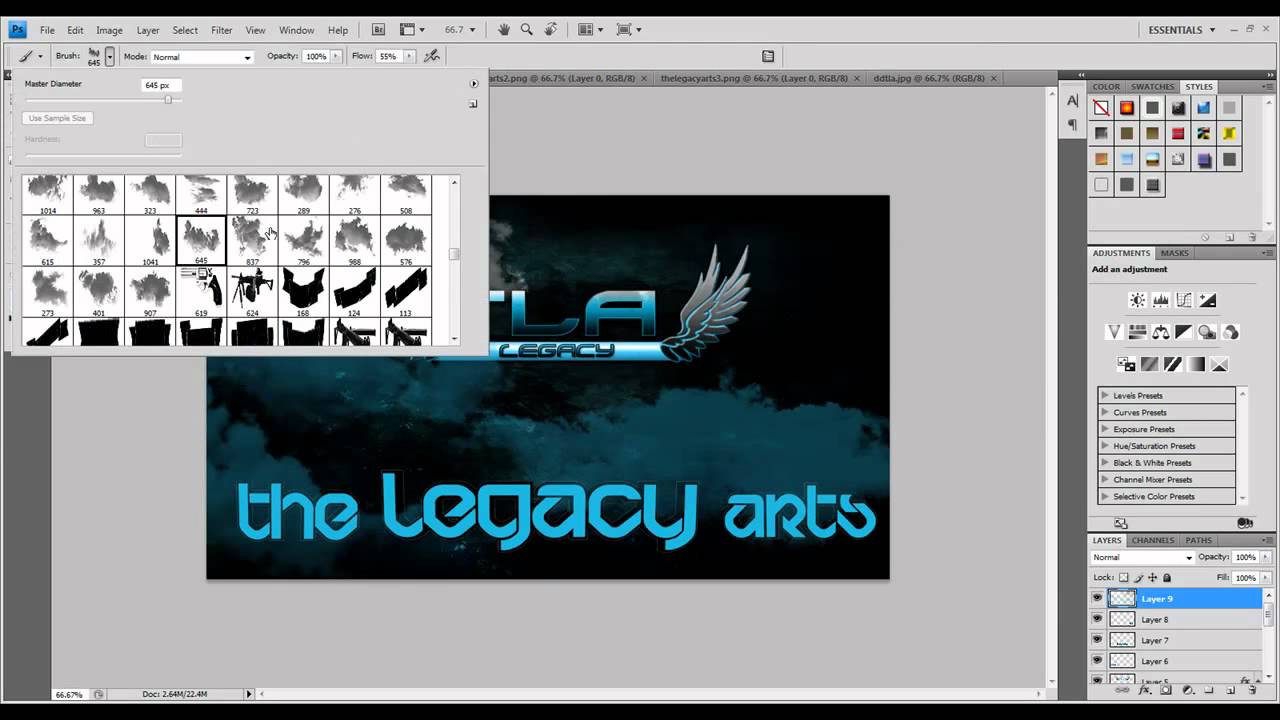Add a Curves adjustment
Viewport: 1280px width, 720px height.
point(1184,300)
